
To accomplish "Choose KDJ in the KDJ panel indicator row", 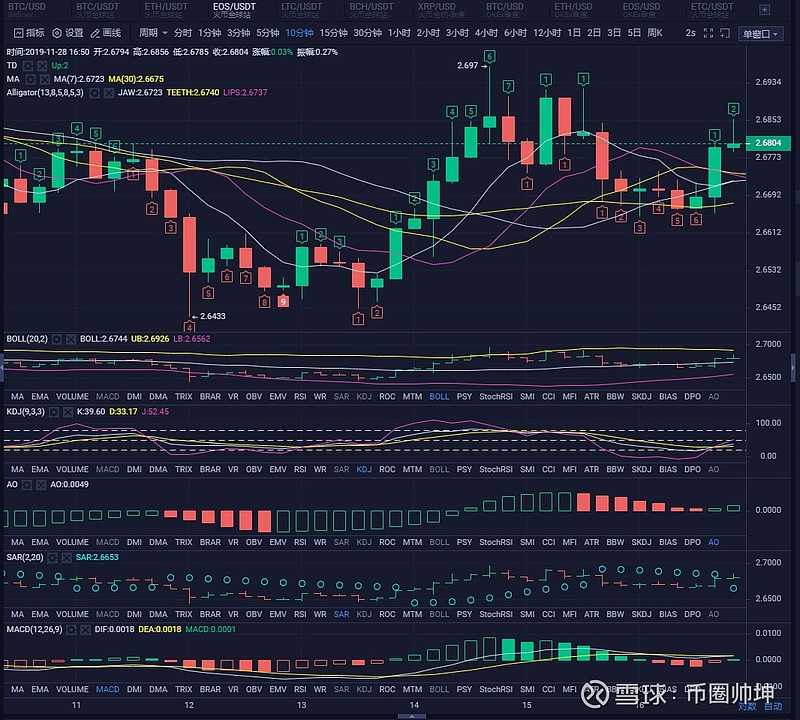I will point(364,469).
